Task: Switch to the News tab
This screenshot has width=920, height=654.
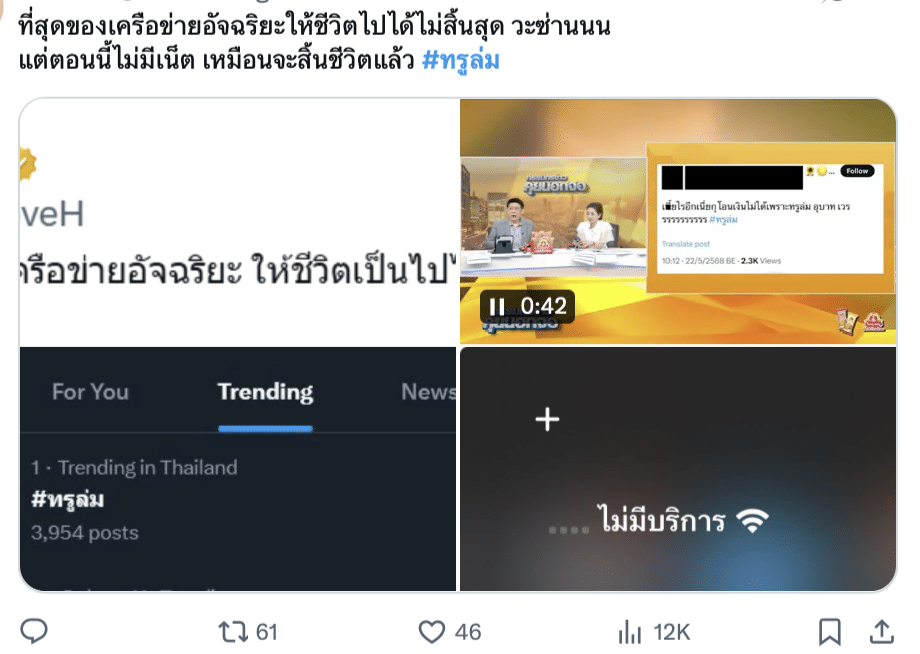Action: (x=428, y=392)
